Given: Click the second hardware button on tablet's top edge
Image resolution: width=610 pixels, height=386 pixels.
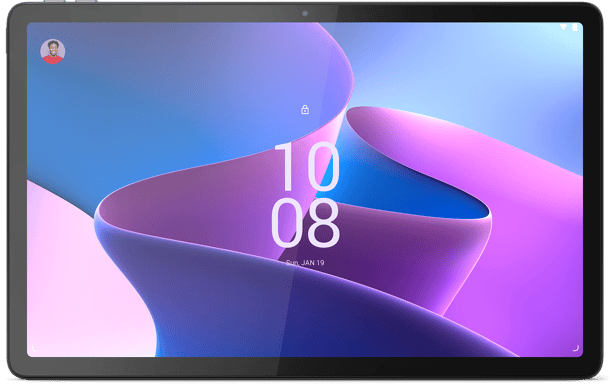Looking at the screenshot, I should tap(86, 1).
